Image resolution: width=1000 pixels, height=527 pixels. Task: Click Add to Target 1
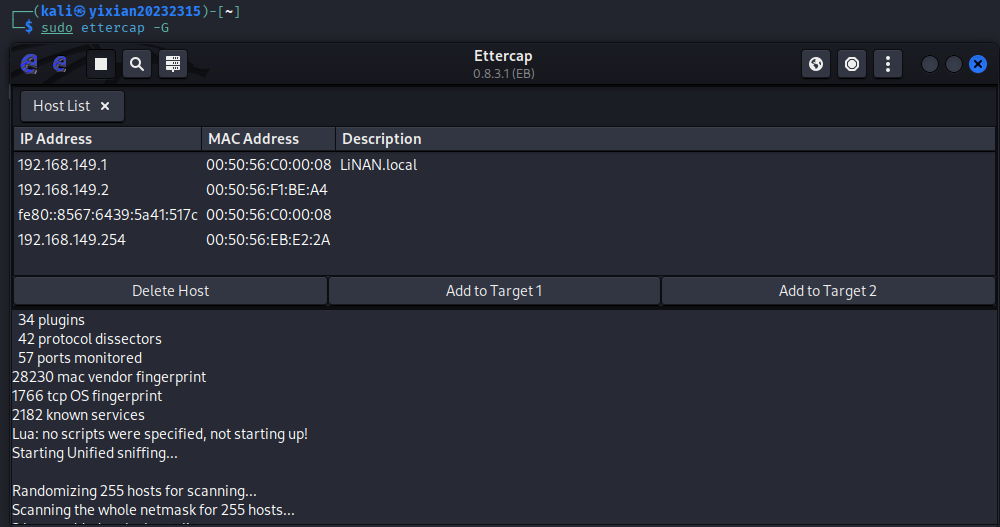pyautogui.click(x=494, y=291)
